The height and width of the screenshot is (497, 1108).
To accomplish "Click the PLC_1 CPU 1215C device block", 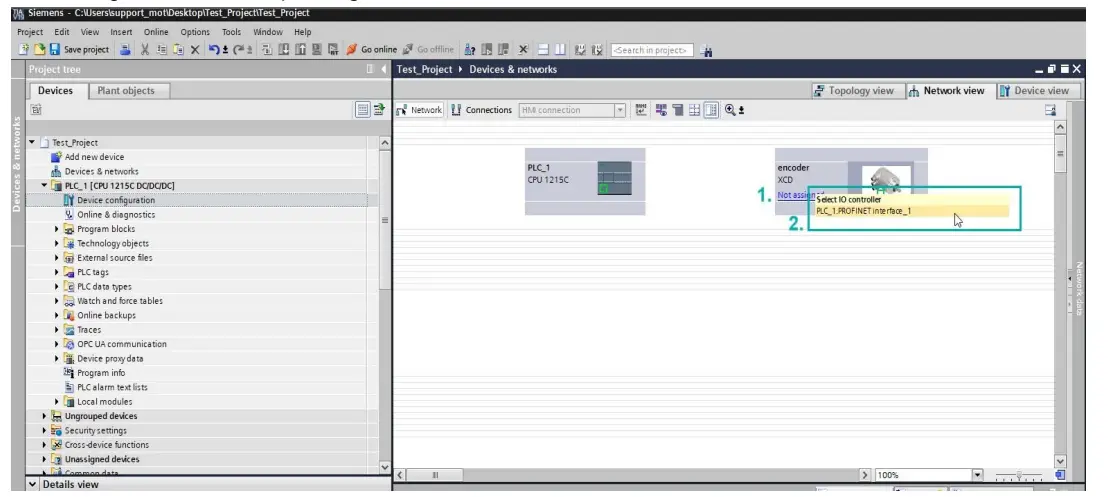I will [585, 181].
